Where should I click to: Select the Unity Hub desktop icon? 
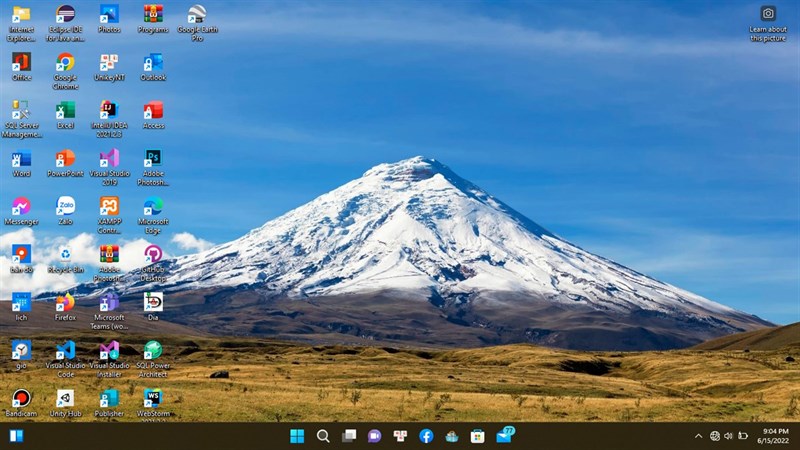(65, 403)
